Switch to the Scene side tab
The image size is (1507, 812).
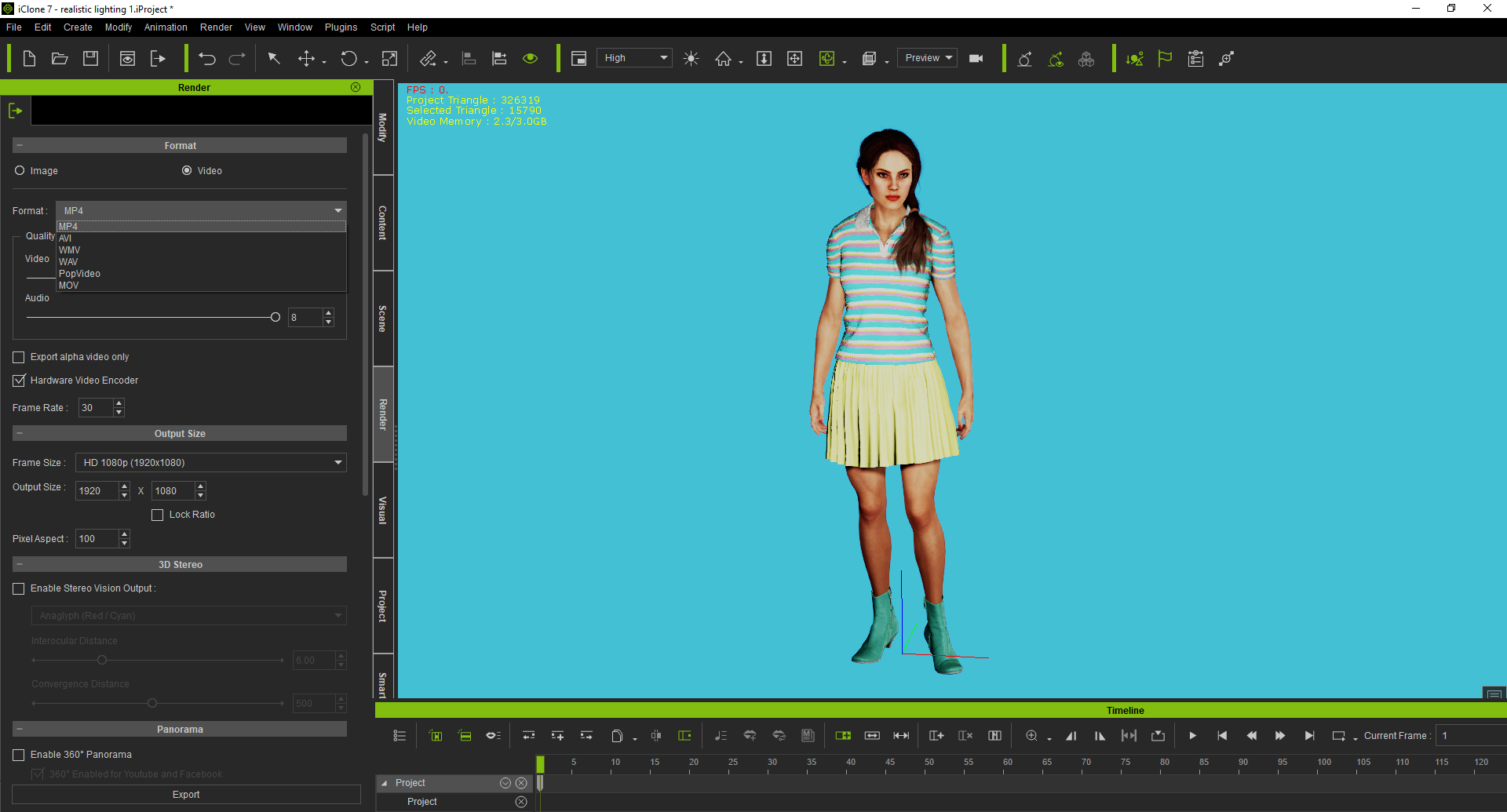tap(383, 319)
